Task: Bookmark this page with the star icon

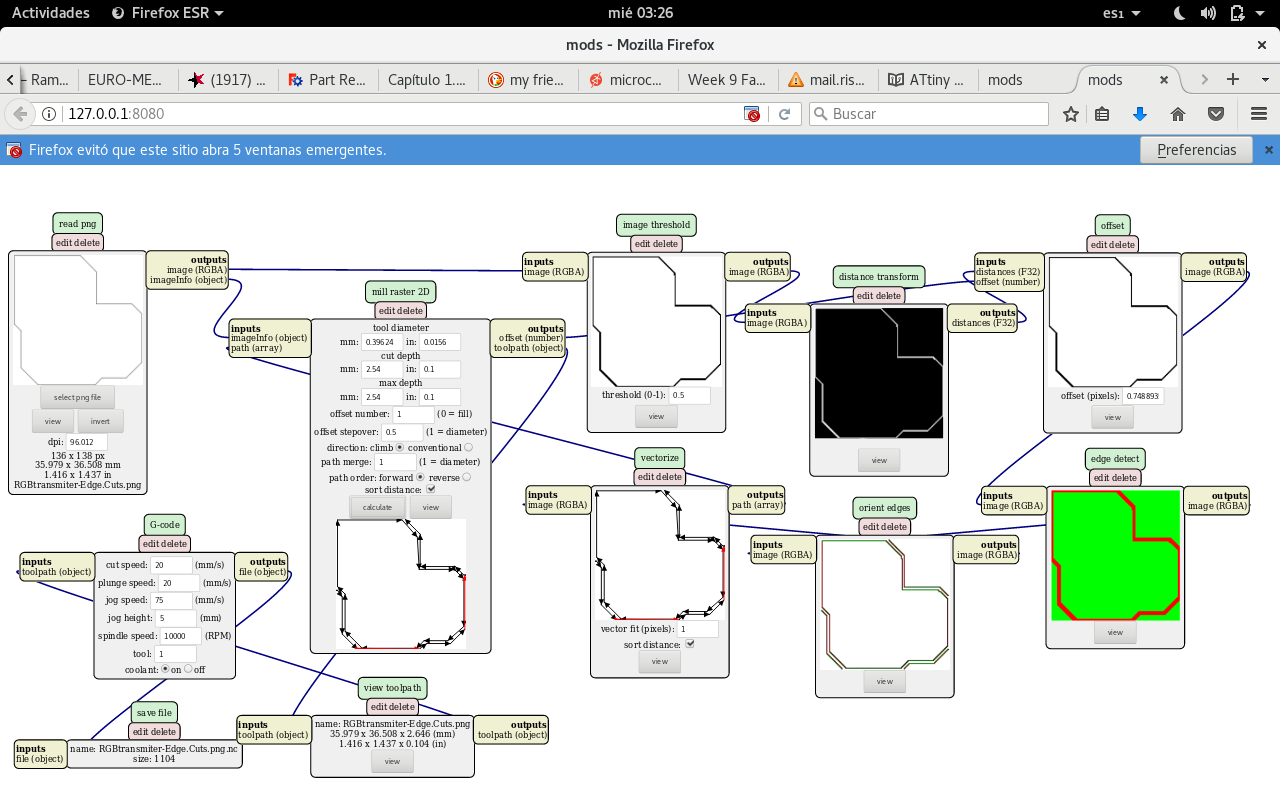Action: coord(1071,114)
